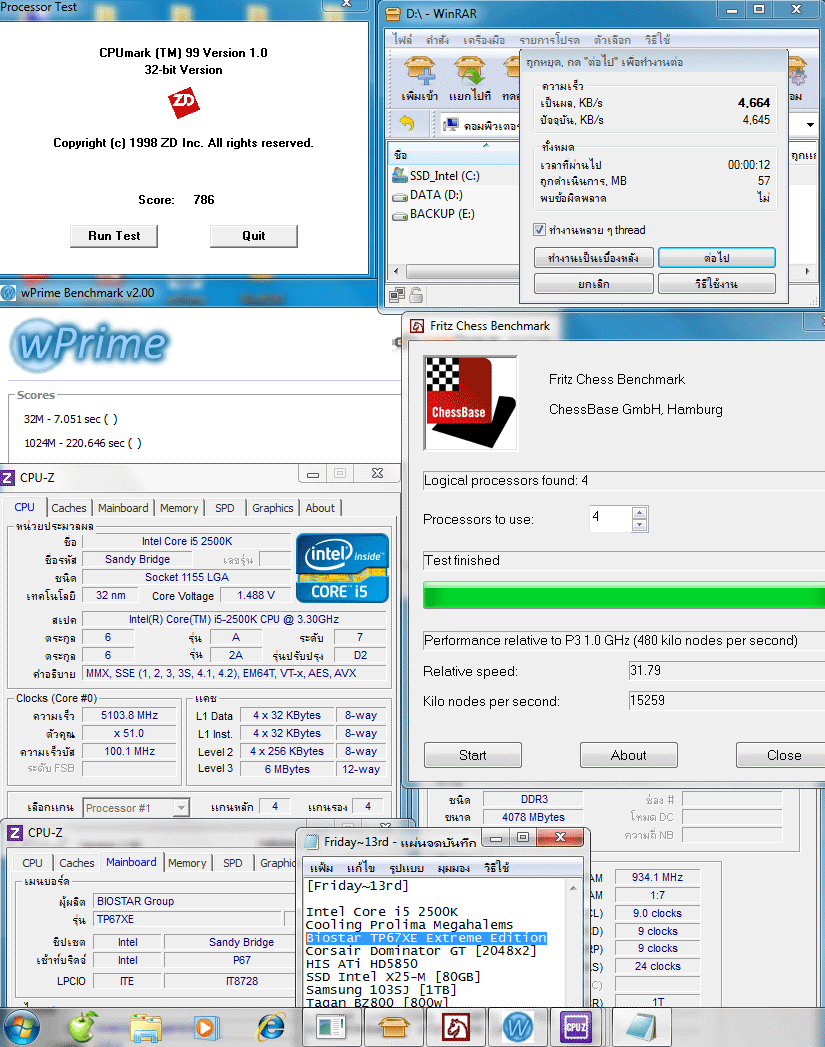825x1047 pixels.
Task: Select SSD_Intel (C:) drive
Action: (x=435, y=176)
